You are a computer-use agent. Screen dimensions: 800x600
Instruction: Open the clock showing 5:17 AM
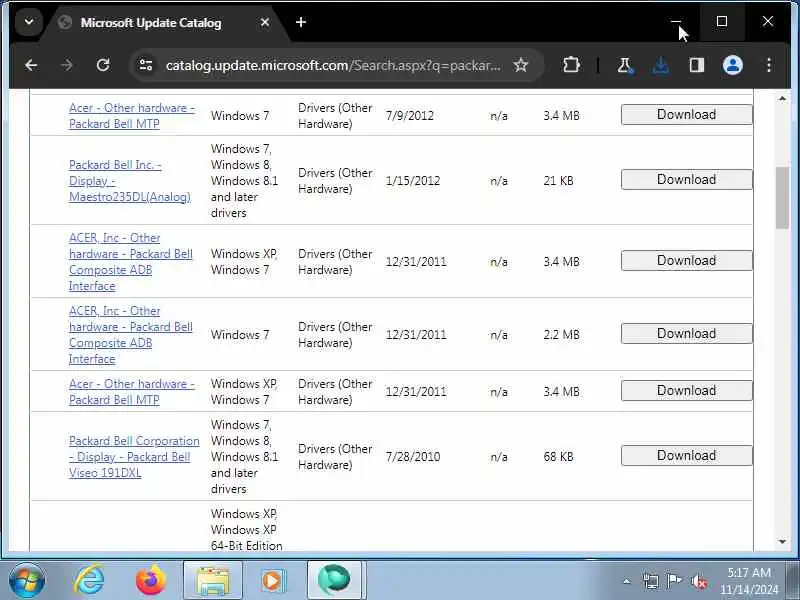tap(749, 581)
